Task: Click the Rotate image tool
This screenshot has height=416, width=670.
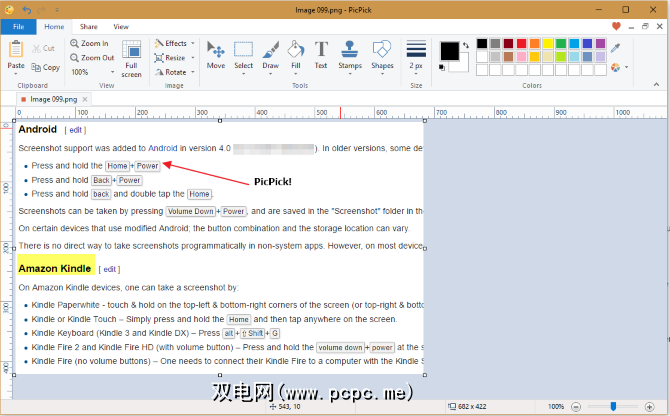Action: [x=170, y=72]
